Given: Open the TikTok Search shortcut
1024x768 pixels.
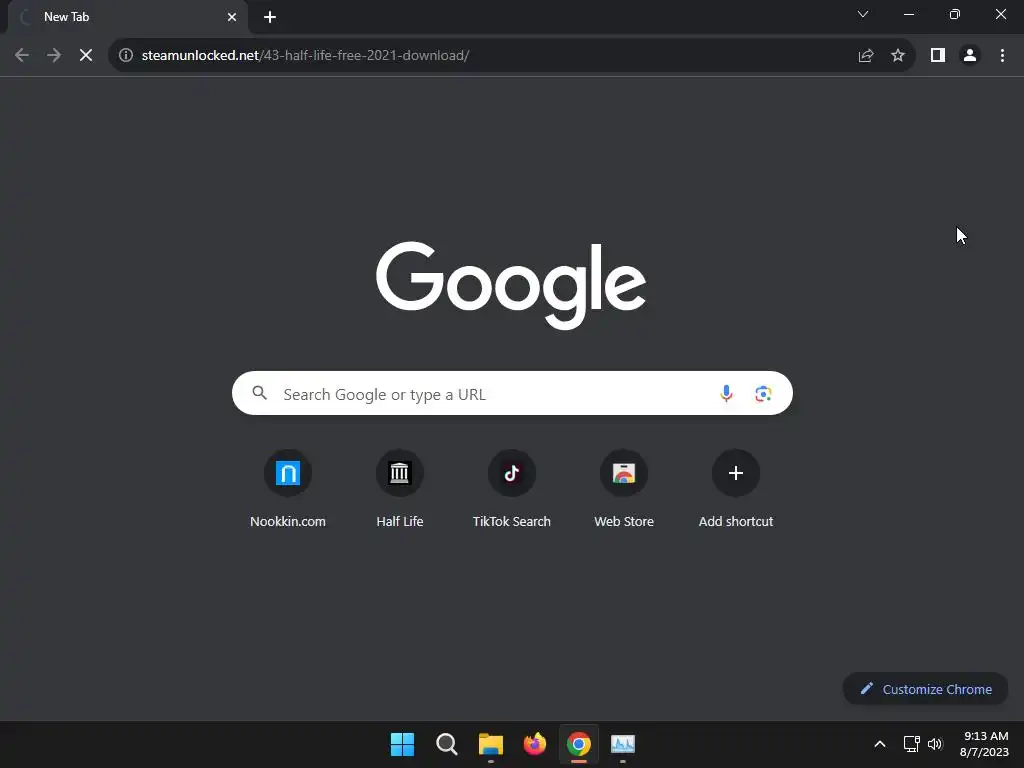Looking at the screenshot, I should click(512, 488).
